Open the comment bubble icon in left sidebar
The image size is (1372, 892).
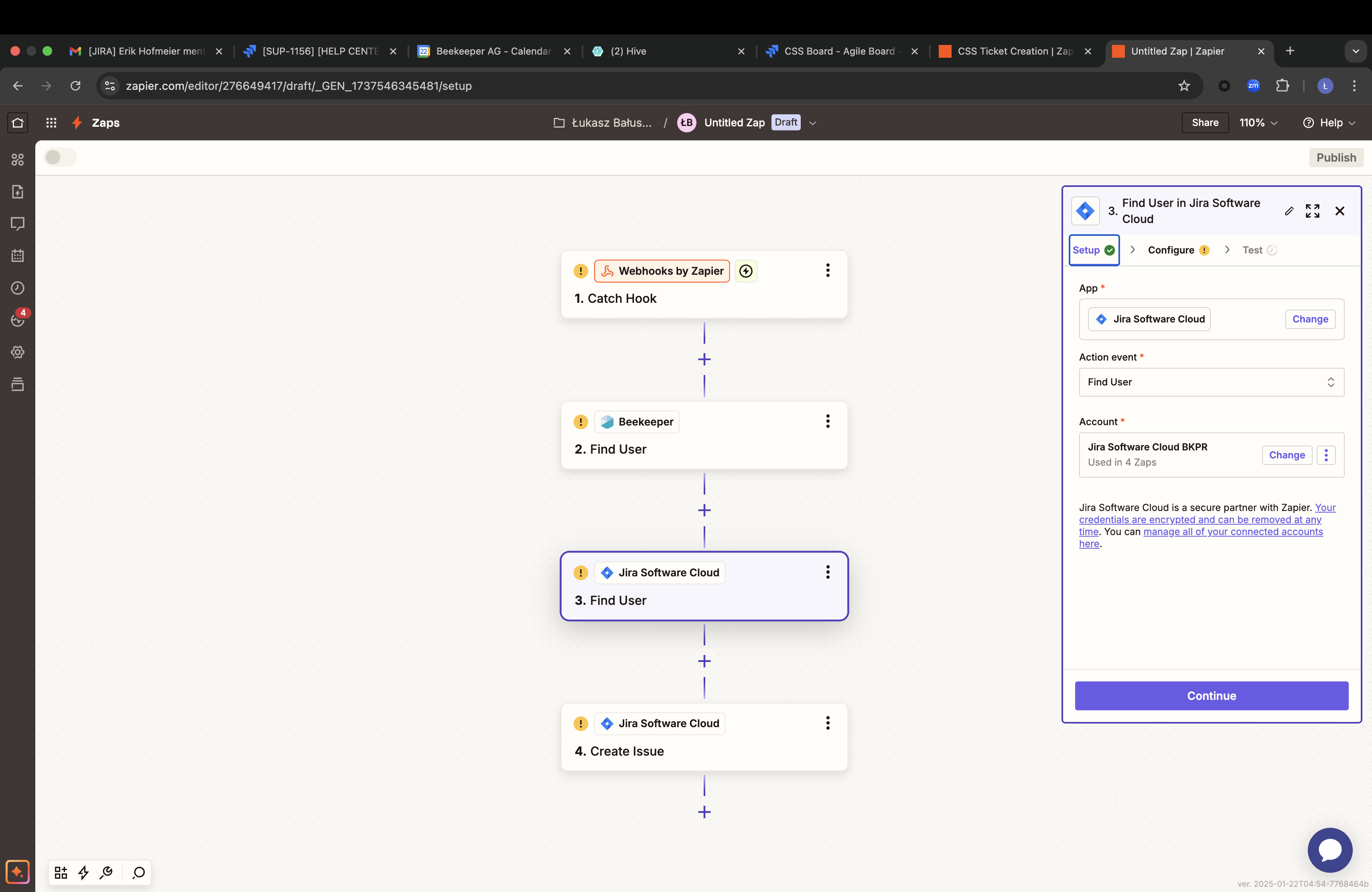point(17,223)
